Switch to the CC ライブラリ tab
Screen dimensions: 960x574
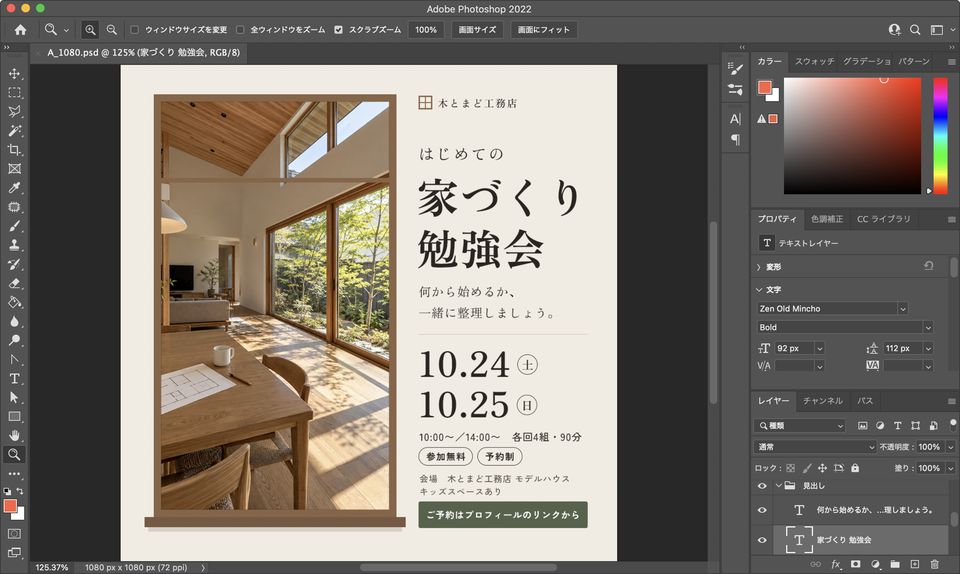tap(883, 219)
